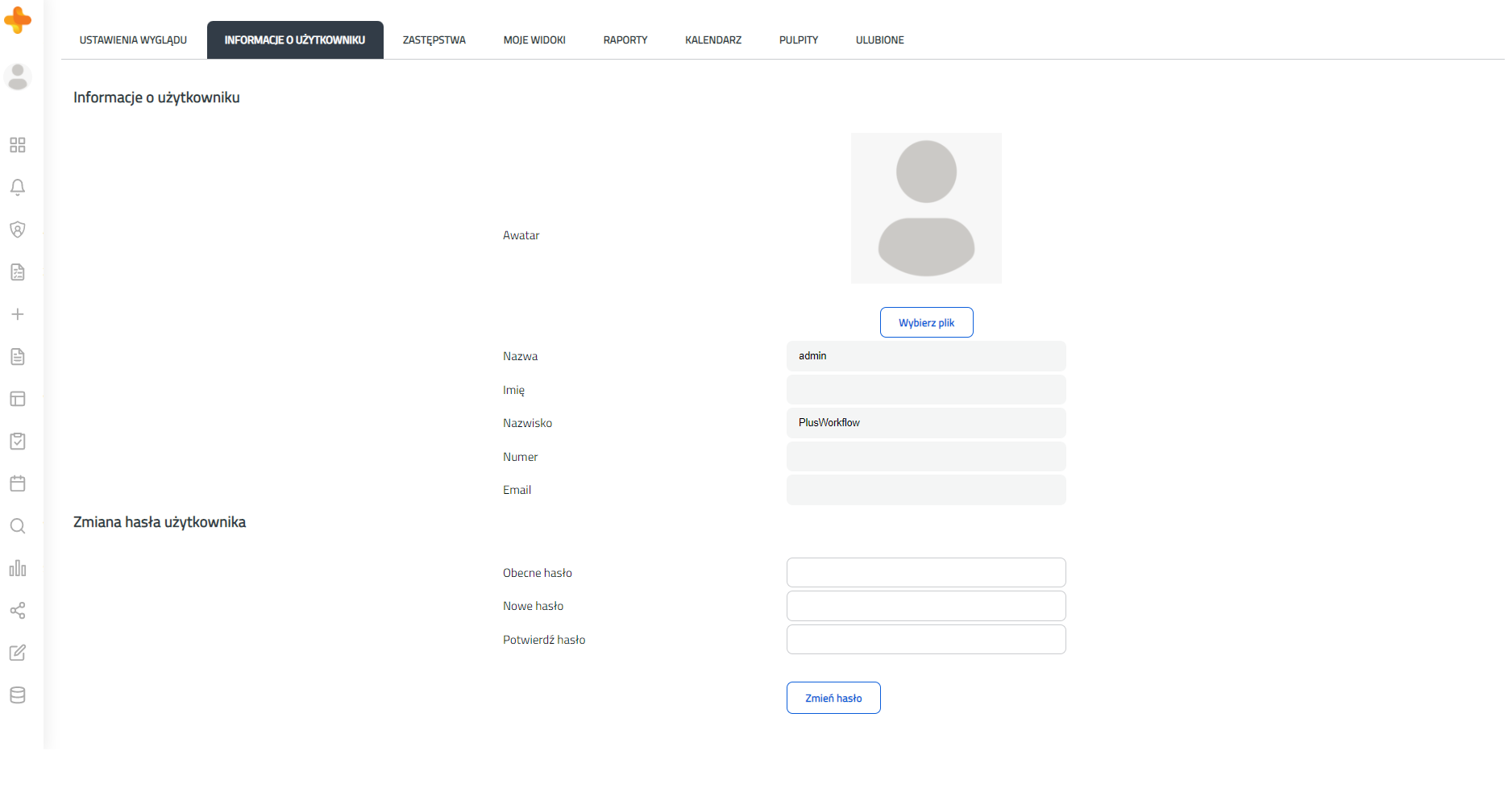The image size is (1512, 788).
Task: Open the Kalendarz tab
Action: click(x=713, y=40)
